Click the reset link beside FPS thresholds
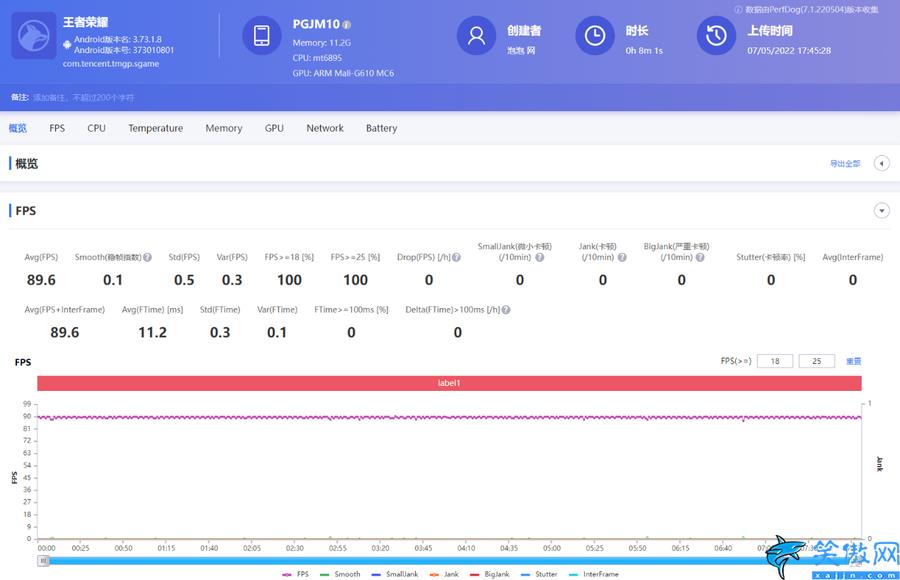The height and width of the screenshot is (580, 900). pyautogui.click(x=854, y=361)
